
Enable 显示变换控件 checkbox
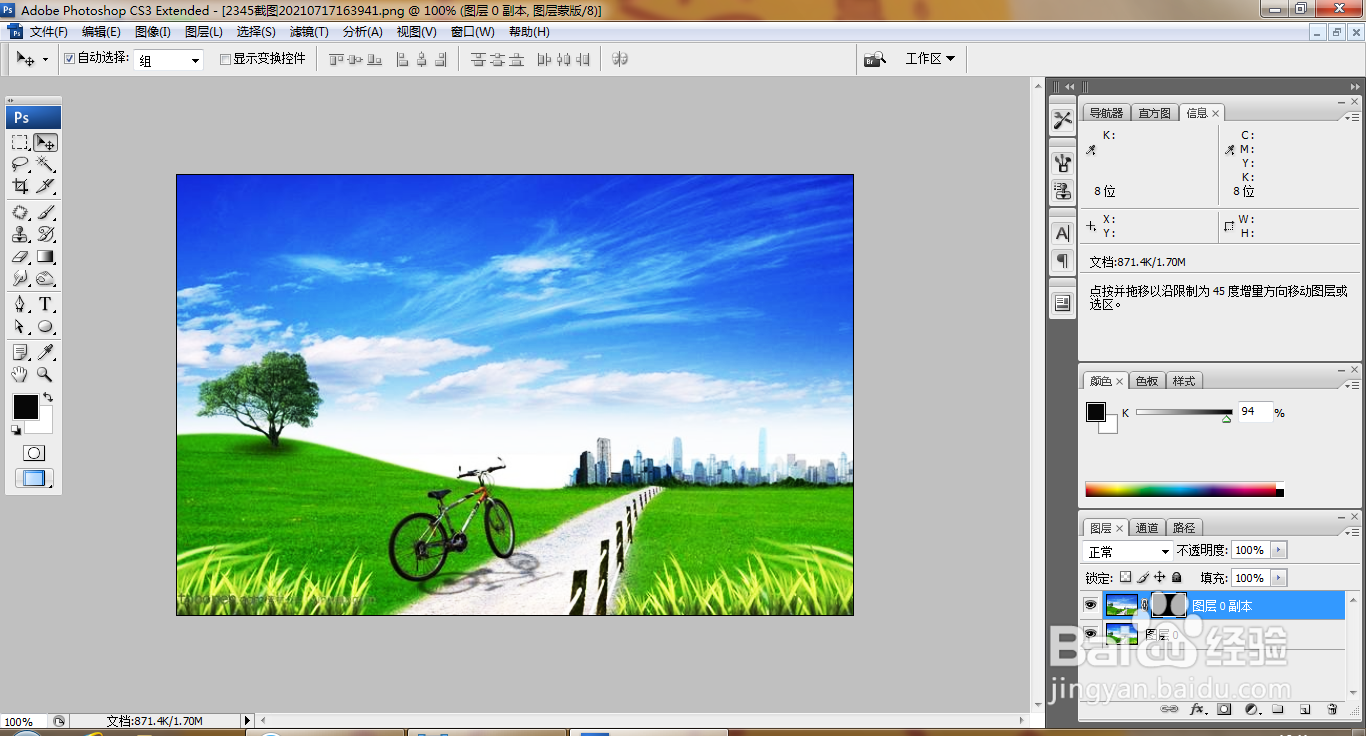click(x=225, y=59)
